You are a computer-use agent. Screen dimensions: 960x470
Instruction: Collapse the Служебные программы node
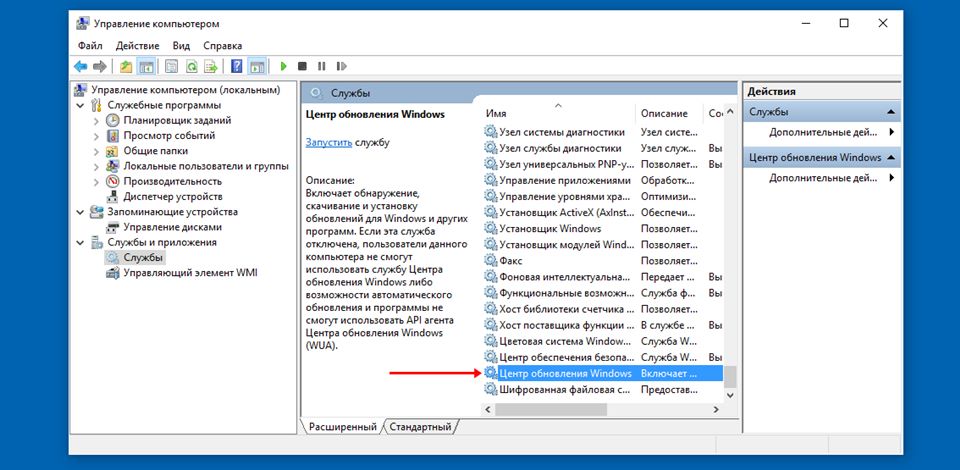pyautogui.click(x=81, y=105)
